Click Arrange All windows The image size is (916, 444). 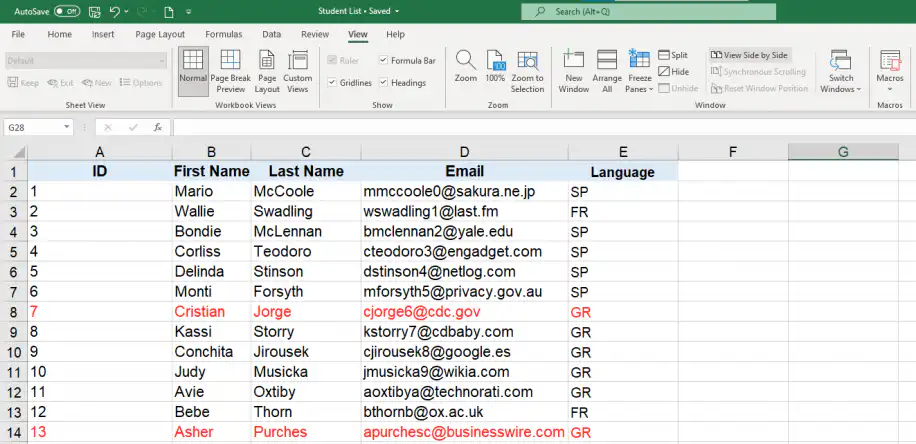tap(607, 71)
